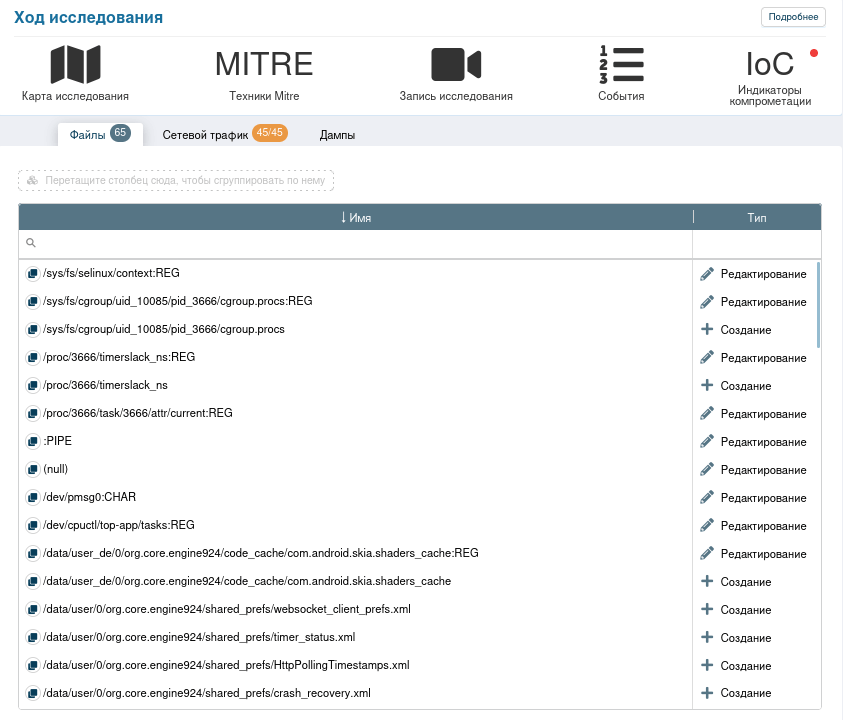Click the table's vertical scrollbar
This screenshot has height=720, width=843.
pyautogui.click(x=818, y=305)
